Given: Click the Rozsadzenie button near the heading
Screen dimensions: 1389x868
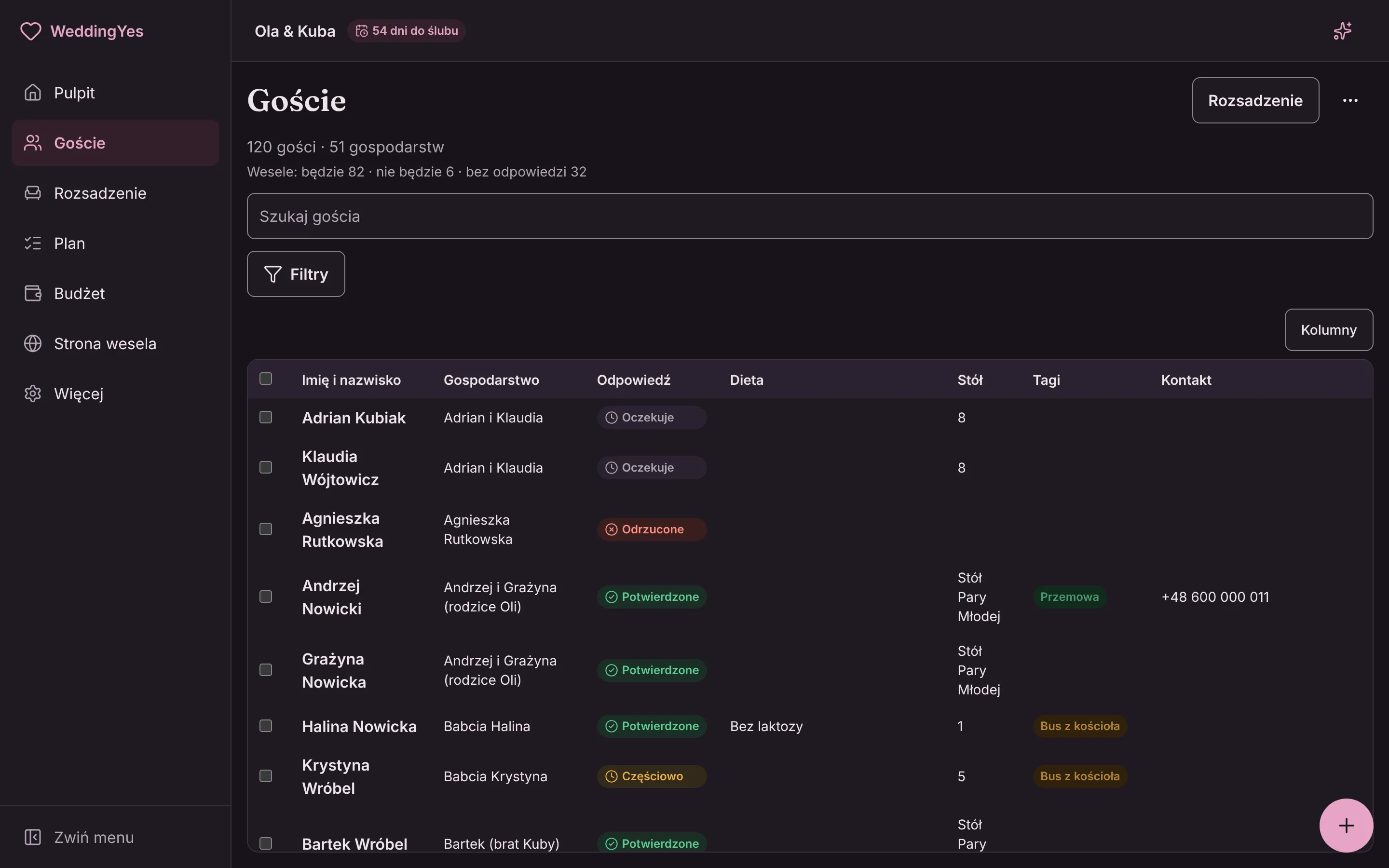Looking at the screenshot, I should click(1255, 100).
